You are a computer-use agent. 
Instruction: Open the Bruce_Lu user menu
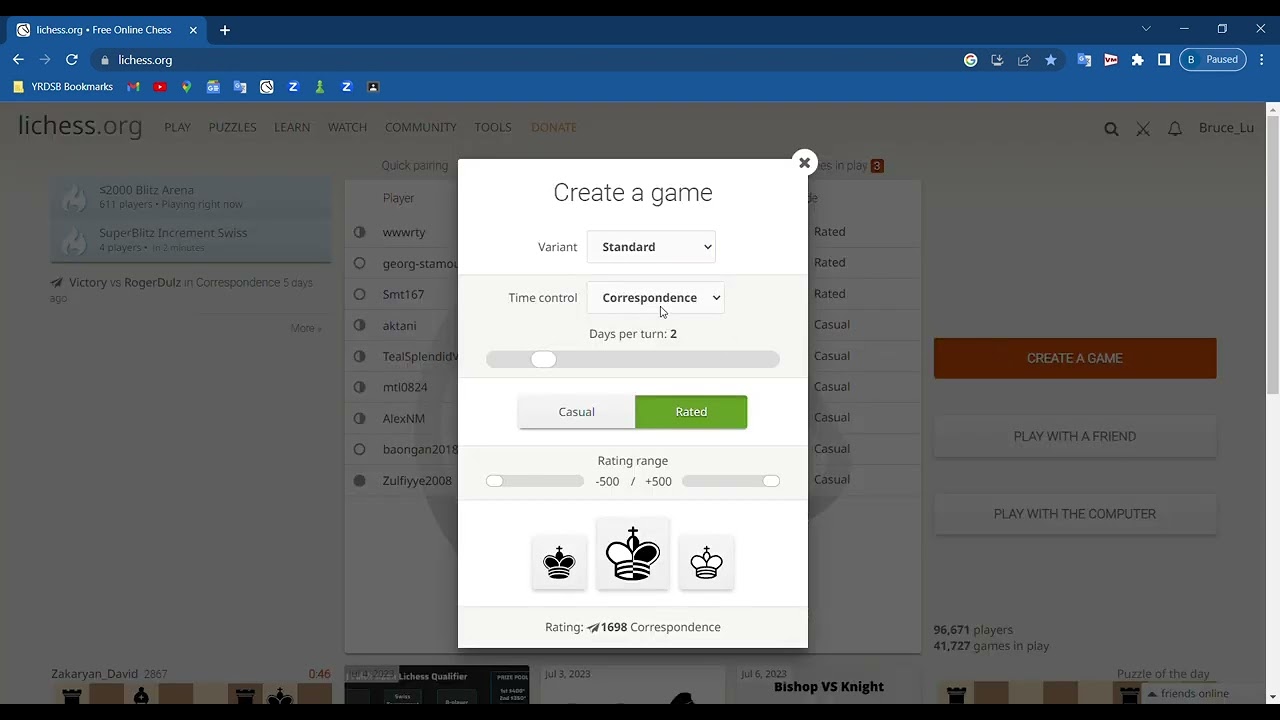point(1226,128)
